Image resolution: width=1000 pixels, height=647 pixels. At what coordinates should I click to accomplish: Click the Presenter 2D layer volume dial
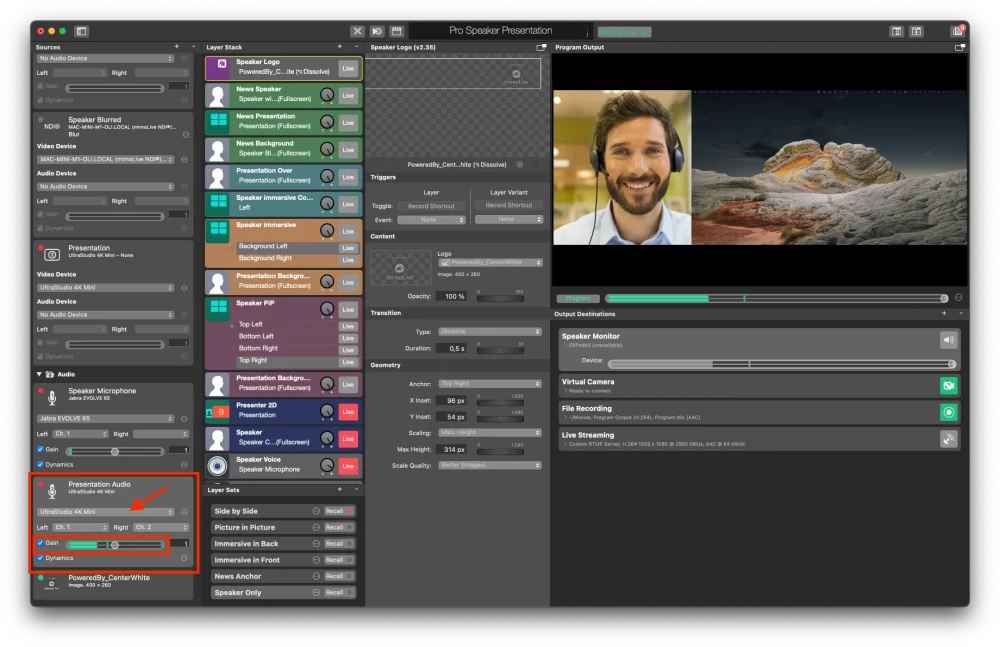tap(327, 412)
